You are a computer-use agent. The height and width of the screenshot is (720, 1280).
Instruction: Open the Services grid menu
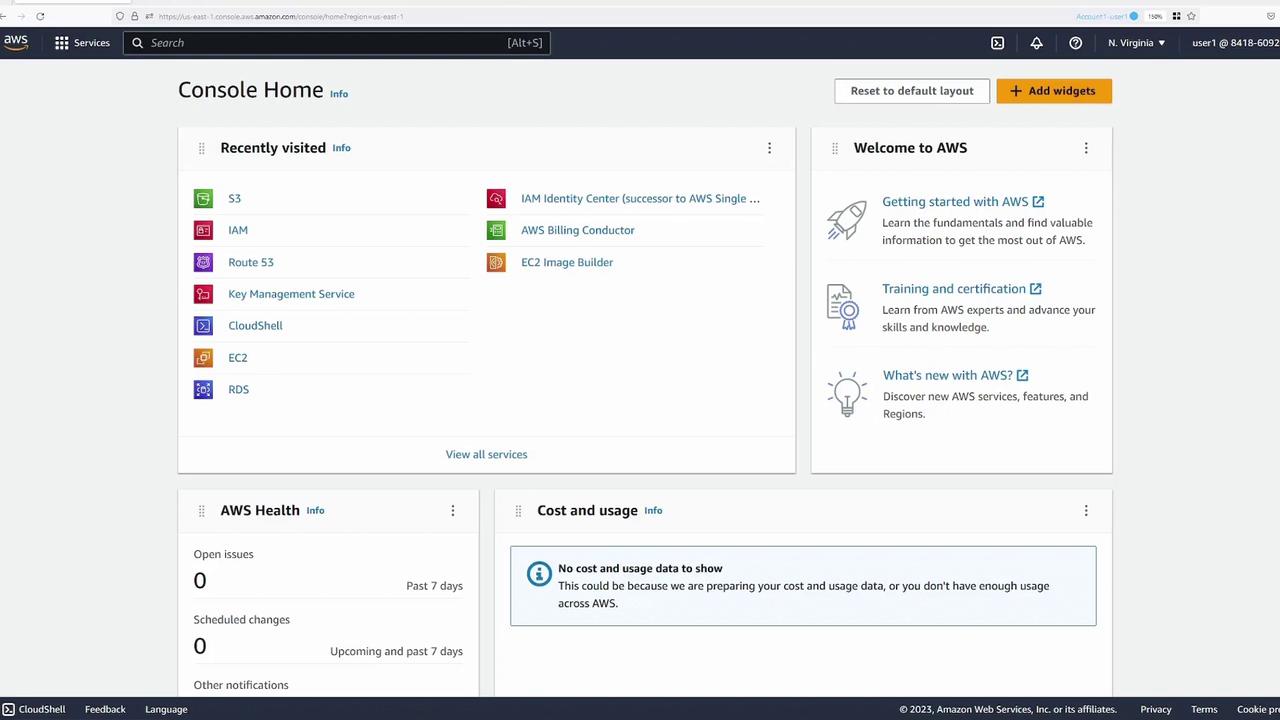coord(82,43)
